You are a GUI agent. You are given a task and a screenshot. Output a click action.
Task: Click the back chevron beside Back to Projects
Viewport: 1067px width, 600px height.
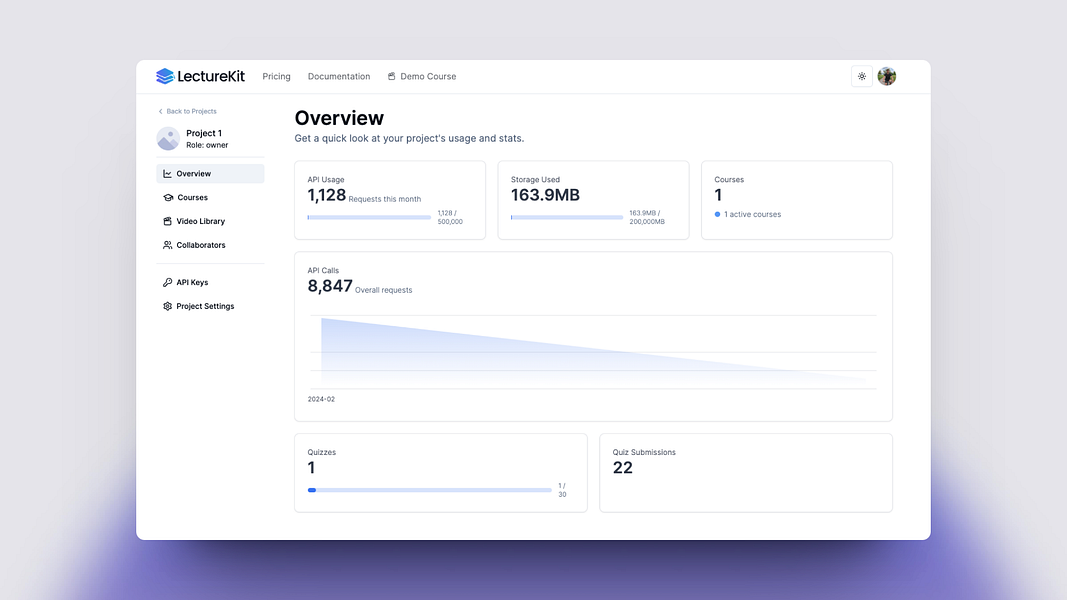point(161,112)
